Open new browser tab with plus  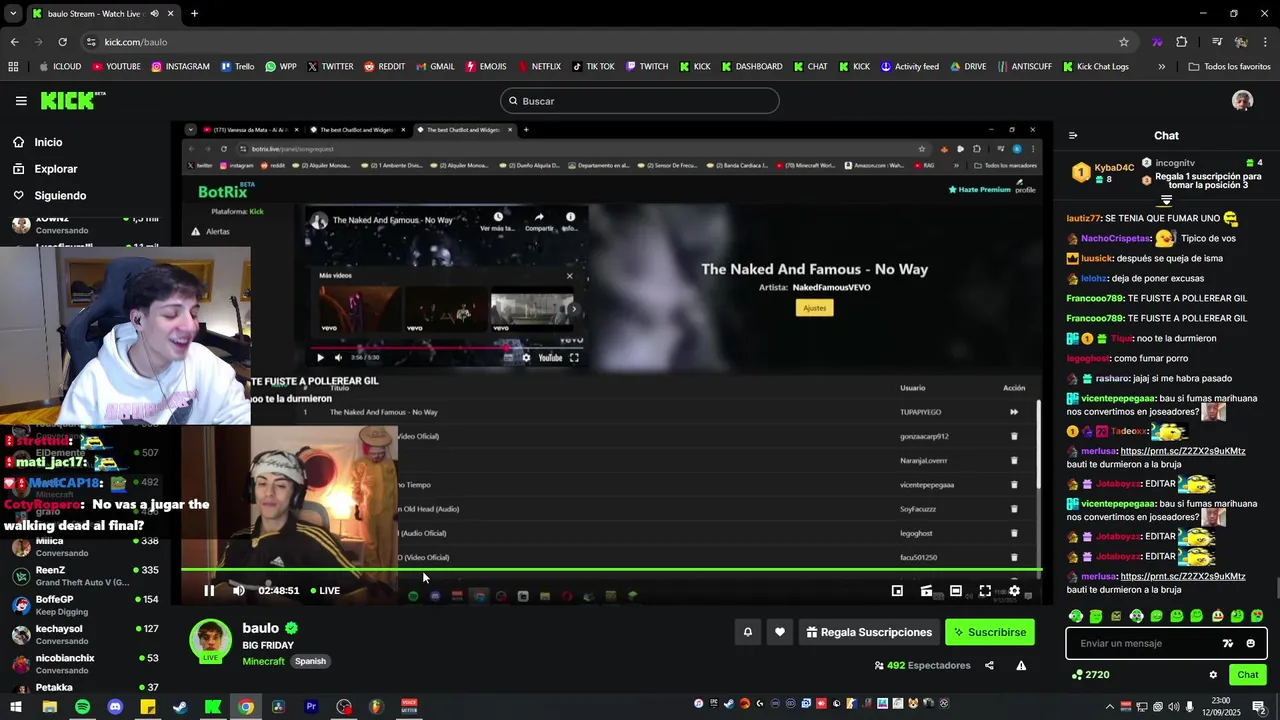coord(194,14)
